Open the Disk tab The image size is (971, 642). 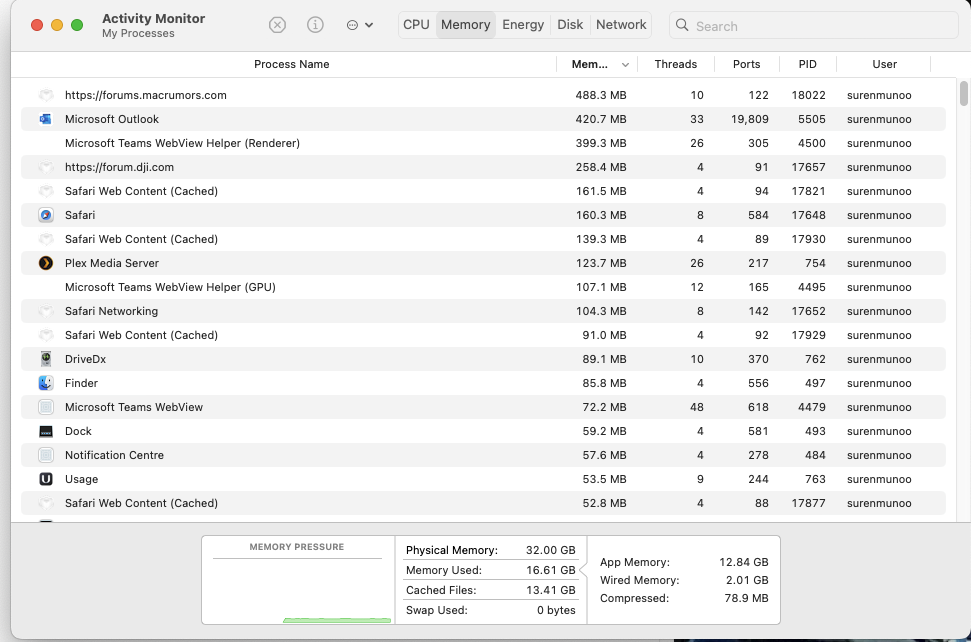[x=570, y=25]
